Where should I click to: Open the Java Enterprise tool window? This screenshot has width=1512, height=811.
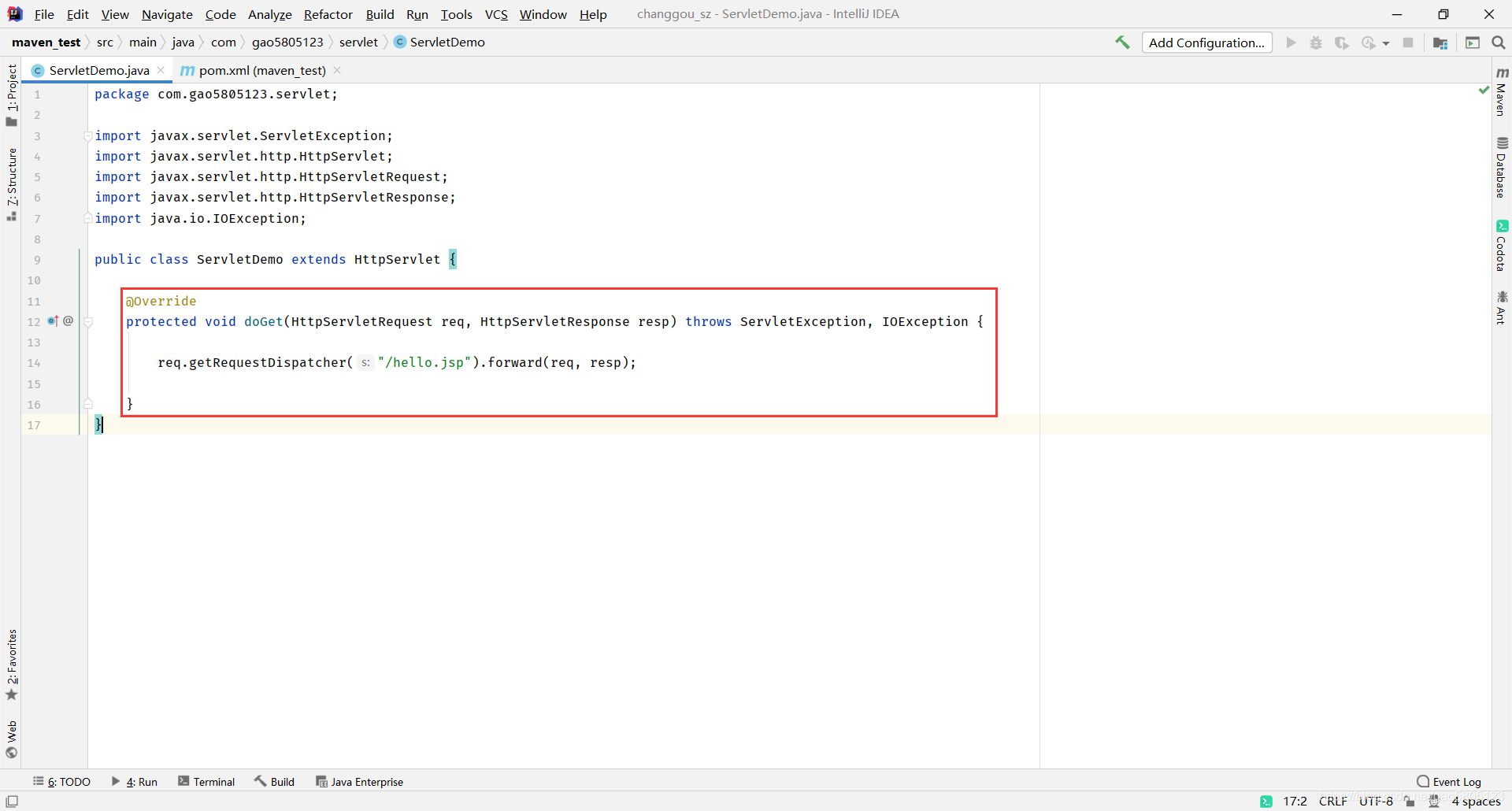pyautogui.click(x=360, y=782)
